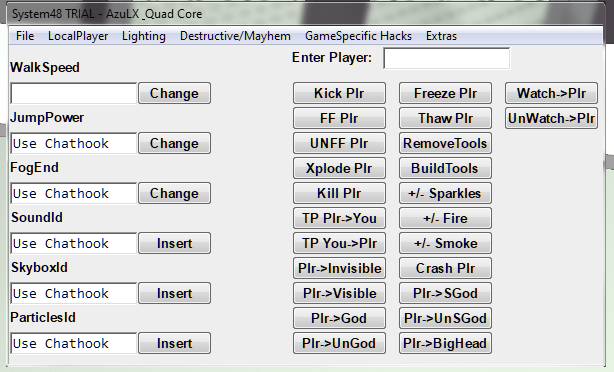
Task: Toggle +/- Sparkles on player
Action: [445, 193]
